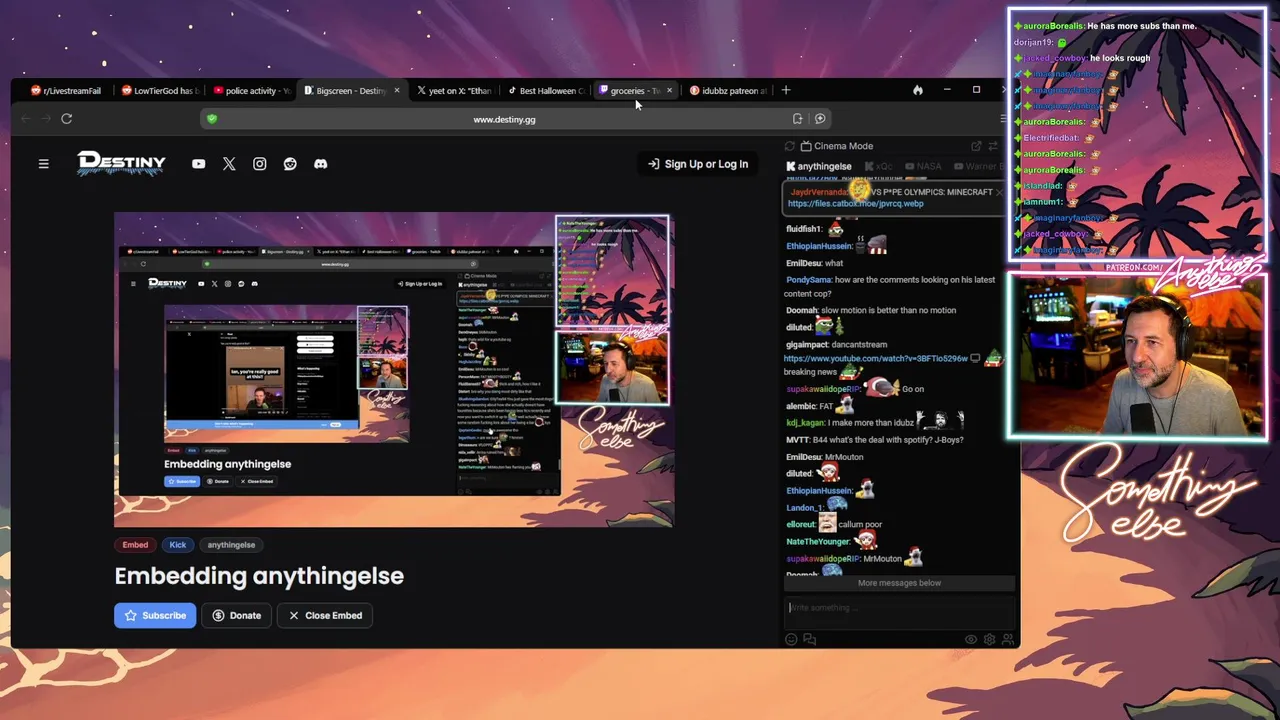This screenshot has width=1280, height=720.
Task: Click username EthiopianHussein above EmilDesu: what
Action: [x=818, y=246]
